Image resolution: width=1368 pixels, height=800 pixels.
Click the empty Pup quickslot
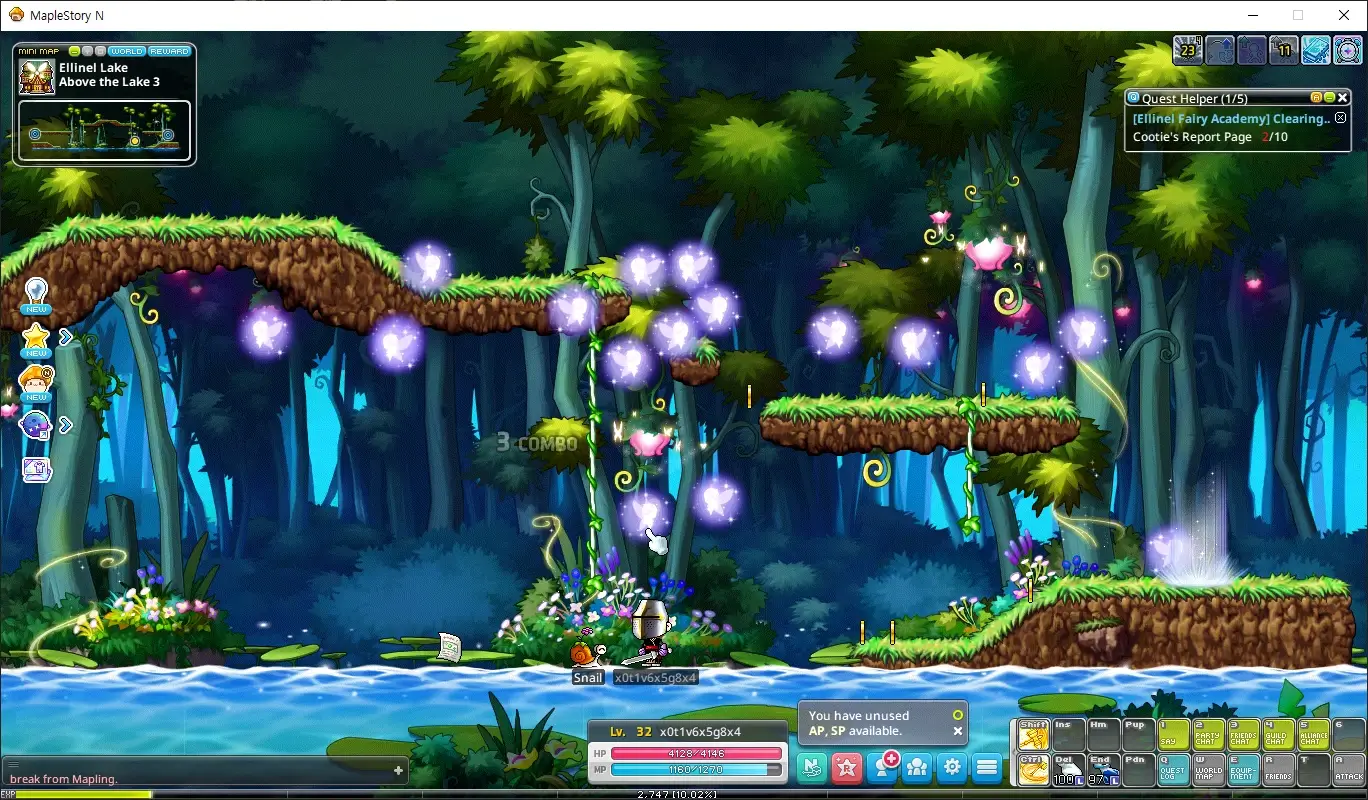point(1139,735)
